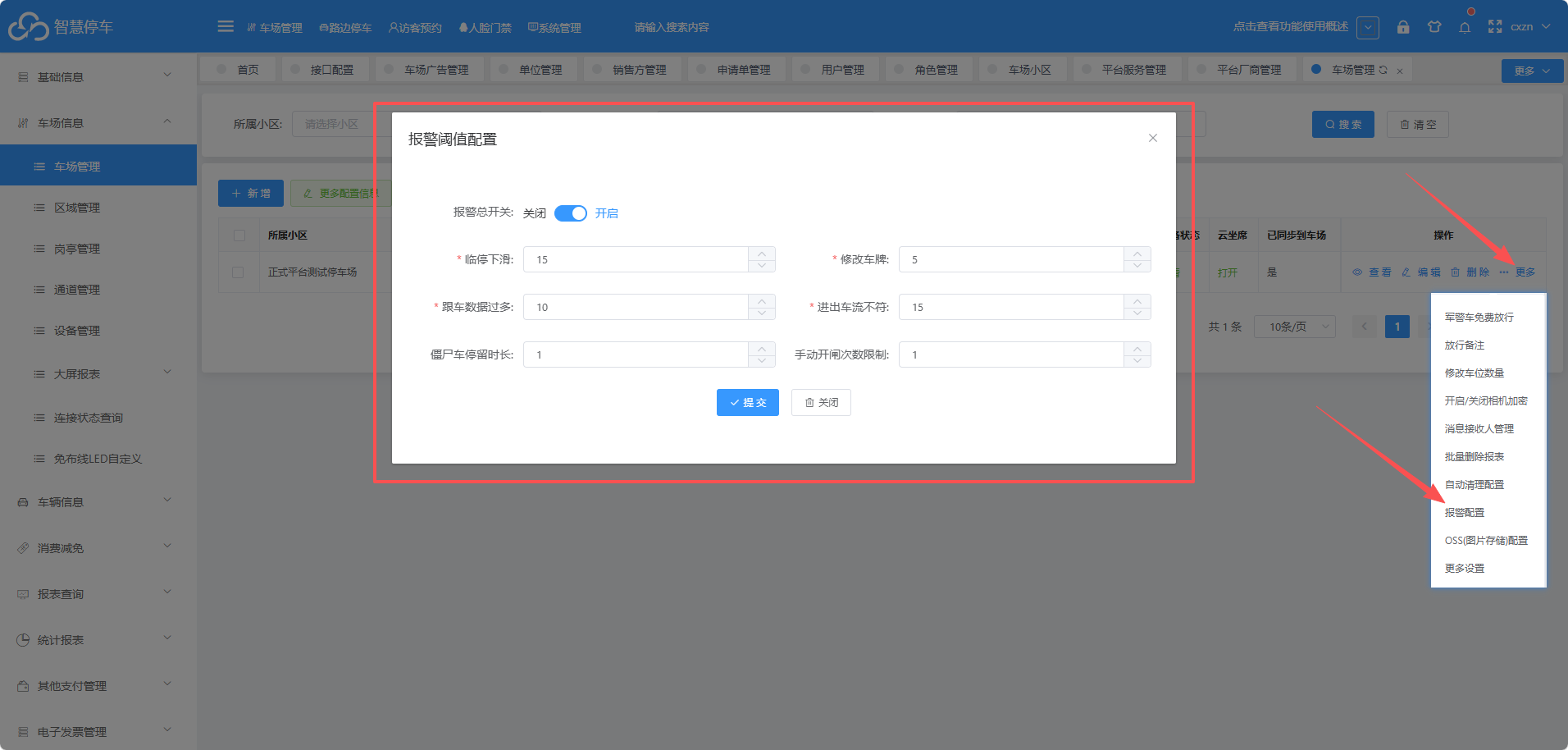Open the 10条/页 page size dropdown
The image size is (1568, 750).
[1295, 327]
